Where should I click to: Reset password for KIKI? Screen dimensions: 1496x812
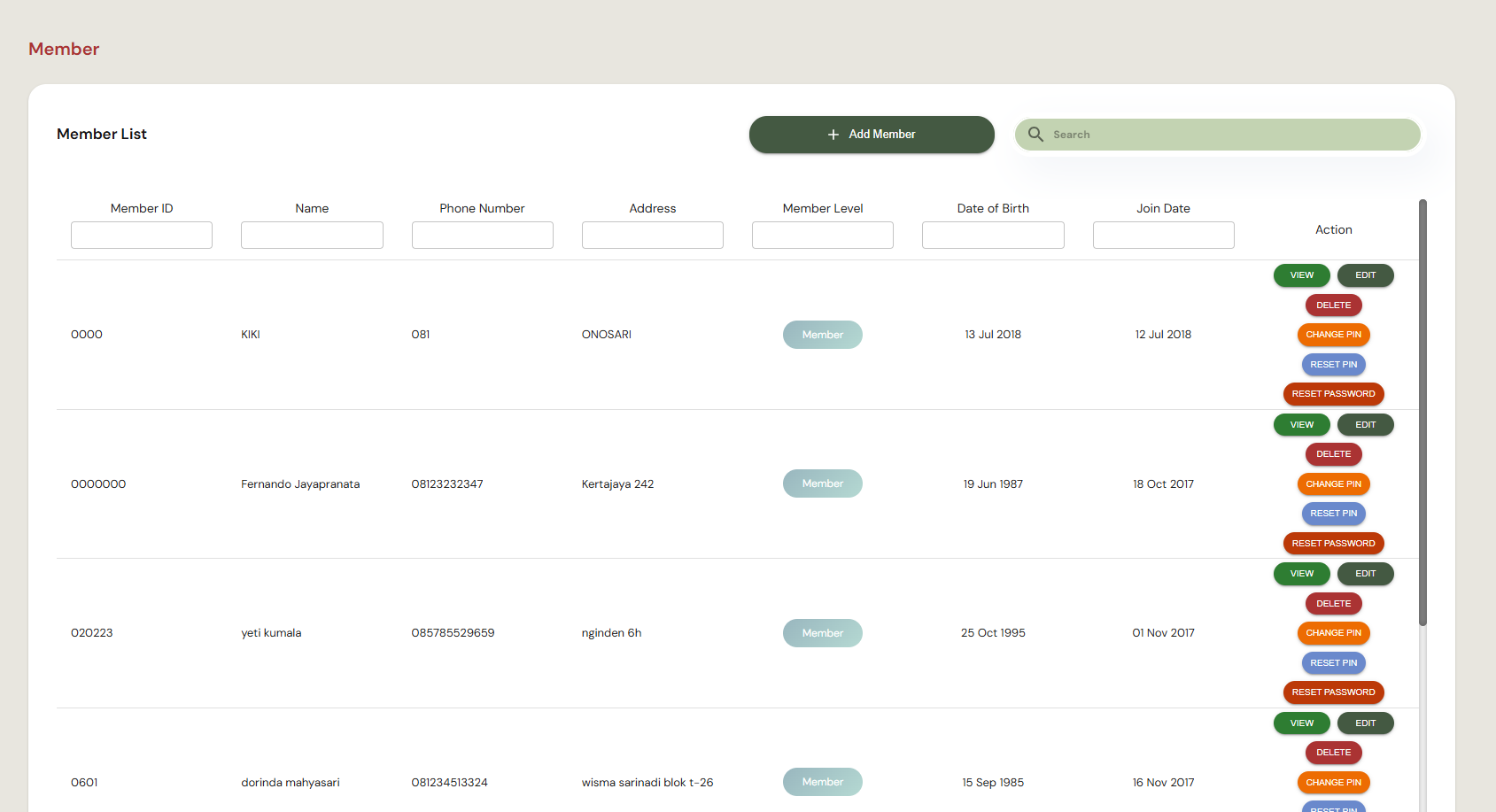pyautogui.click(x=1334, y=394)
